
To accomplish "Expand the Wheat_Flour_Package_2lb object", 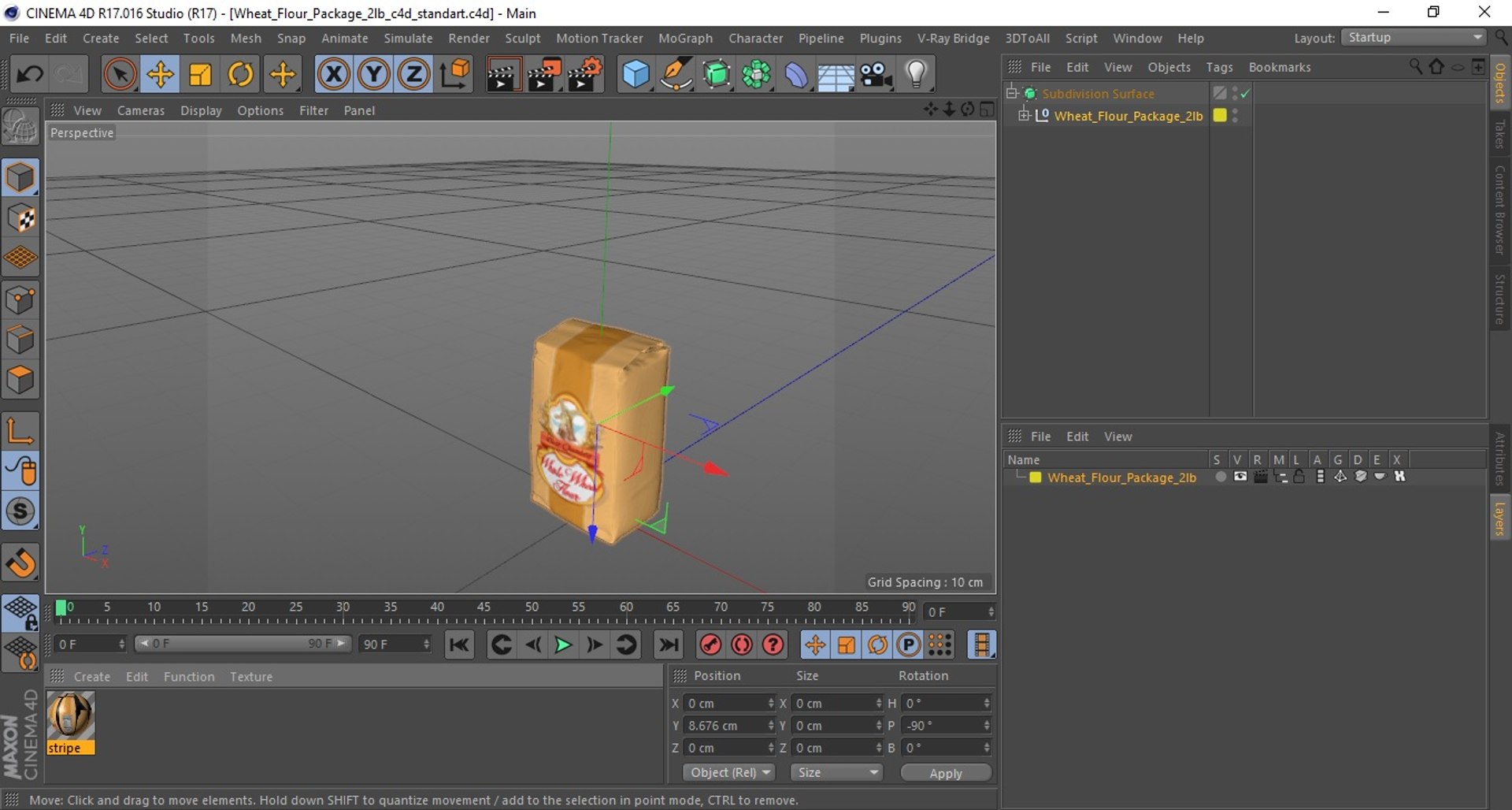I will tap(1024, 116).
